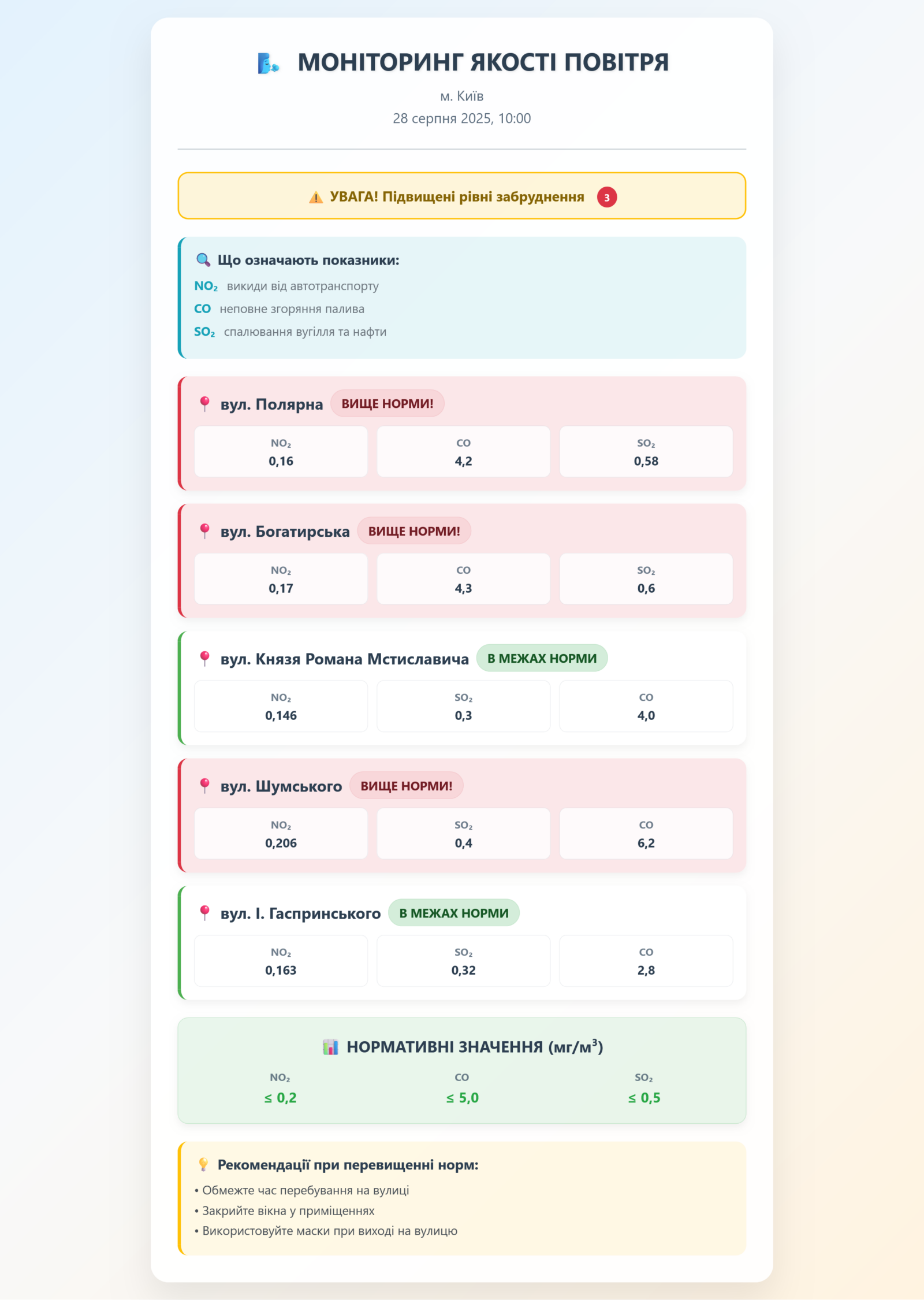
Task: Click the light bulb recommendations icon
Action: click(x=203, y=1165)
